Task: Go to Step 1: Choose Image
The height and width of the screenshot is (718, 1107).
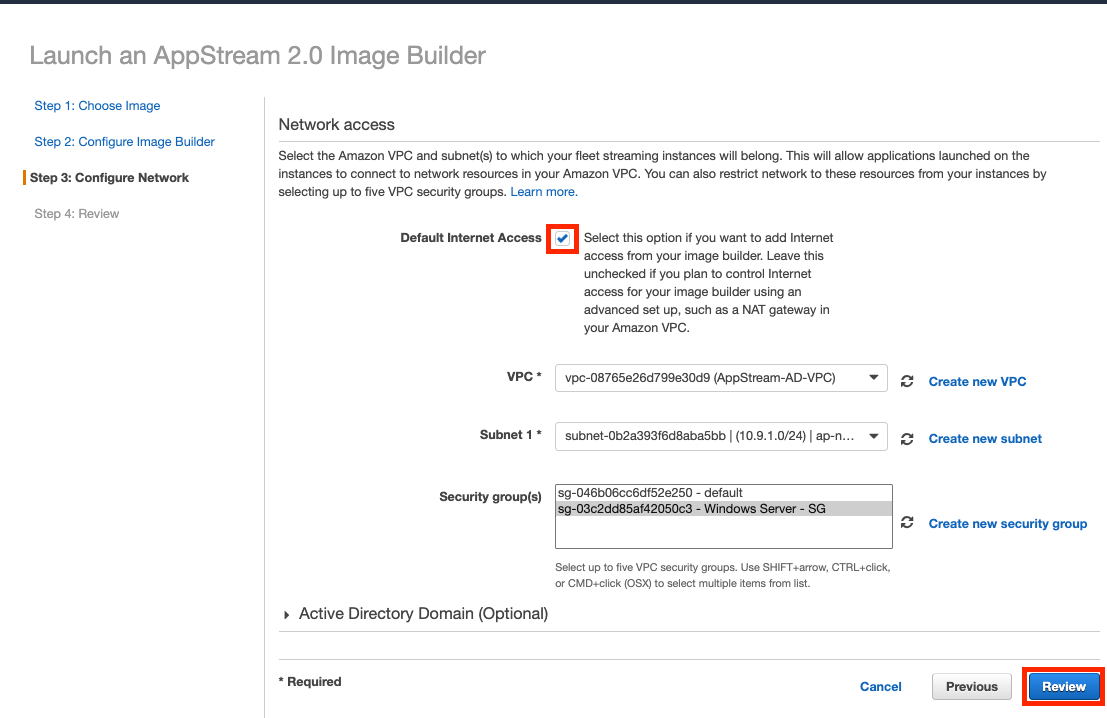Action: pos(97,106)
